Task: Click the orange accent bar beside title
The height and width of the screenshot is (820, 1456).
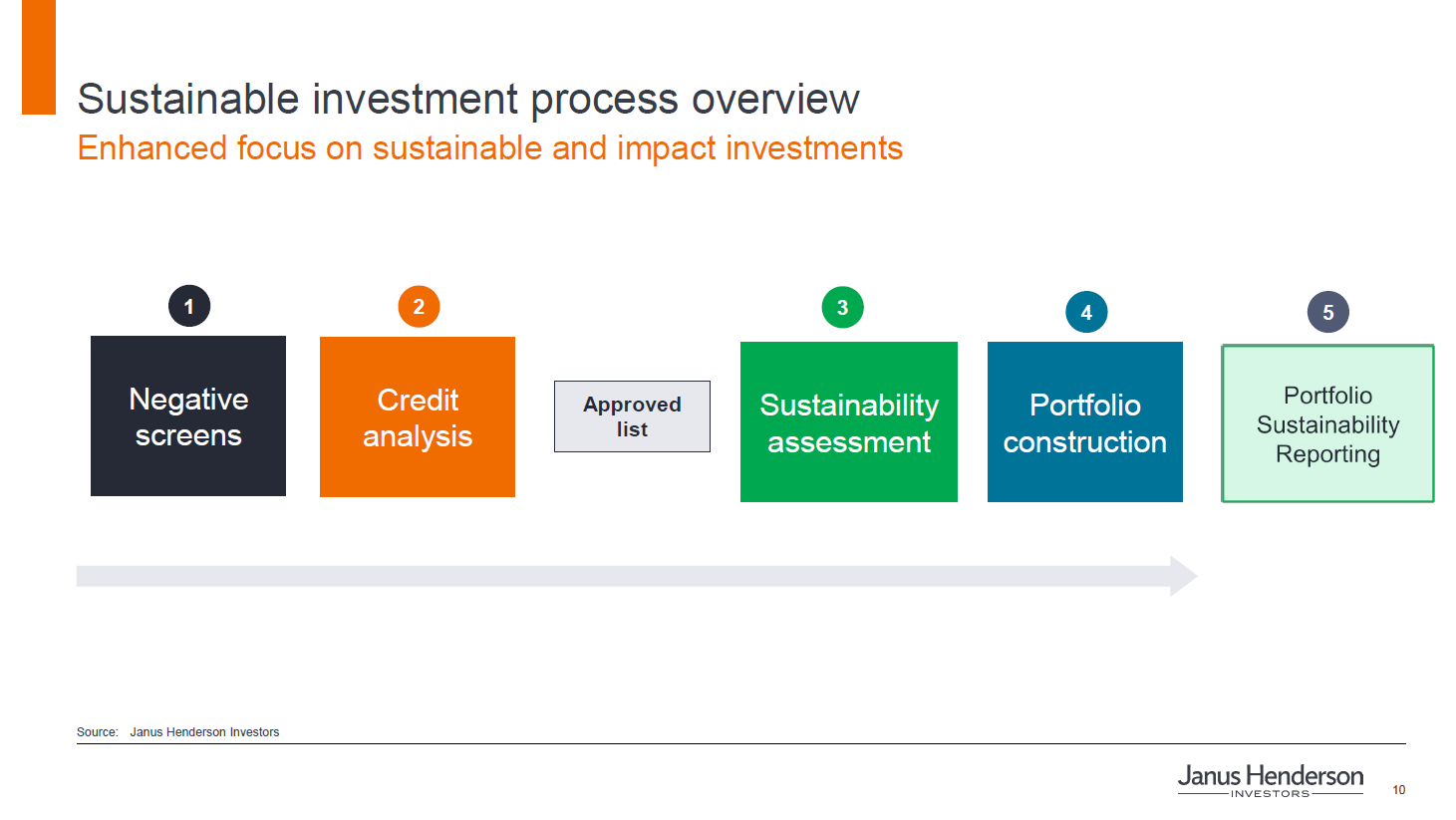Action: coord(39,57)
